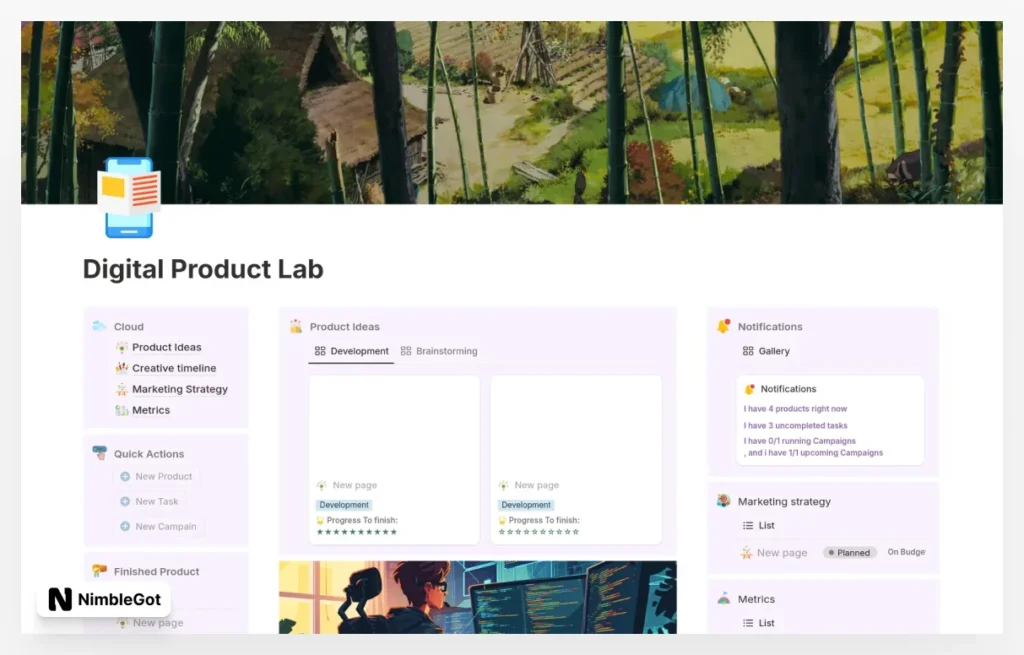Click the plus icon of New Product
Viewport: 1024px width, 655px height.
coord(125,477)
